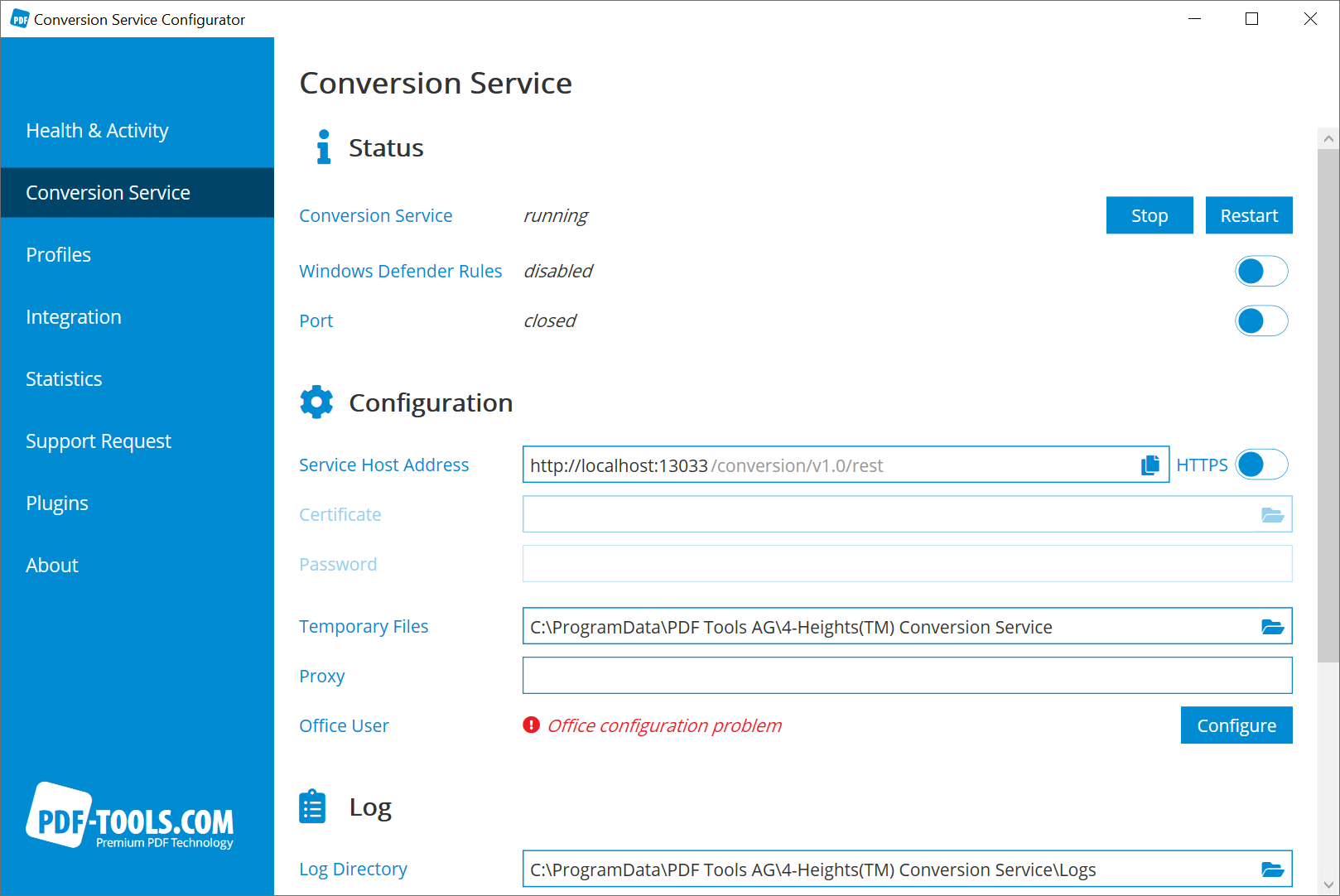This screenshot has width=1340, height=896.
Task: Click the 'running' status text
Action: tap(556, 216)
